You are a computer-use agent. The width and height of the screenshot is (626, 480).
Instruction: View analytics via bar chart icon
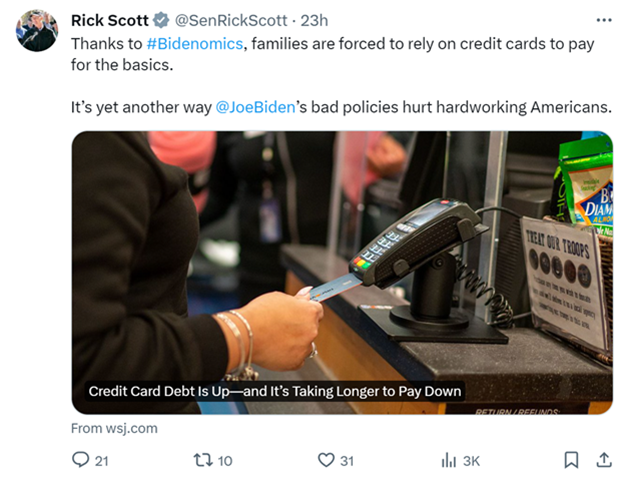pyautogui.click(x=449, y=460)
